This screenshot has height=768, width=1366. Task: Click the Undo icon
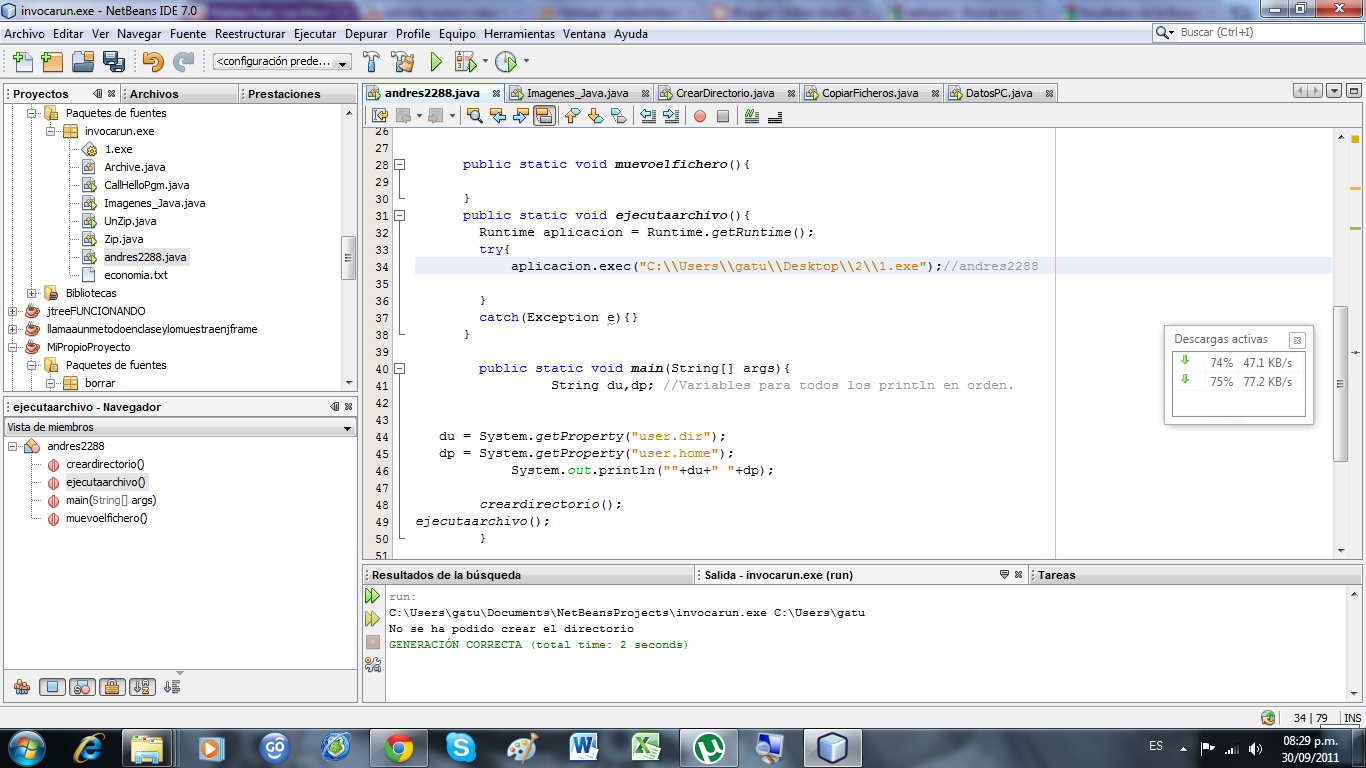[152, 62]
